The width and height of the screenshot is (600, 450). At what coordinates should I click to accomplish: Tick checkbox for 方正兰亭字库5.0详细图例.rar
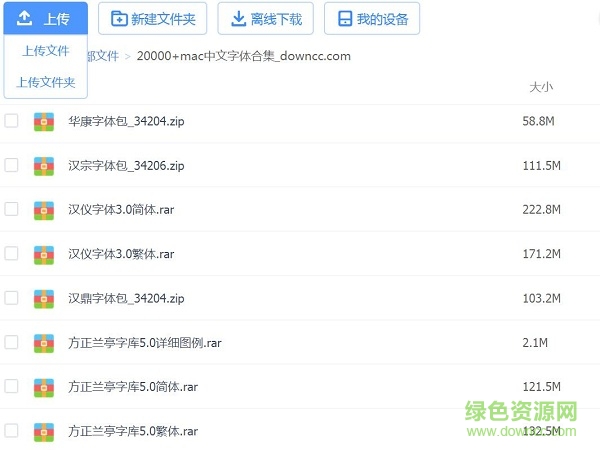click(11, 342)
